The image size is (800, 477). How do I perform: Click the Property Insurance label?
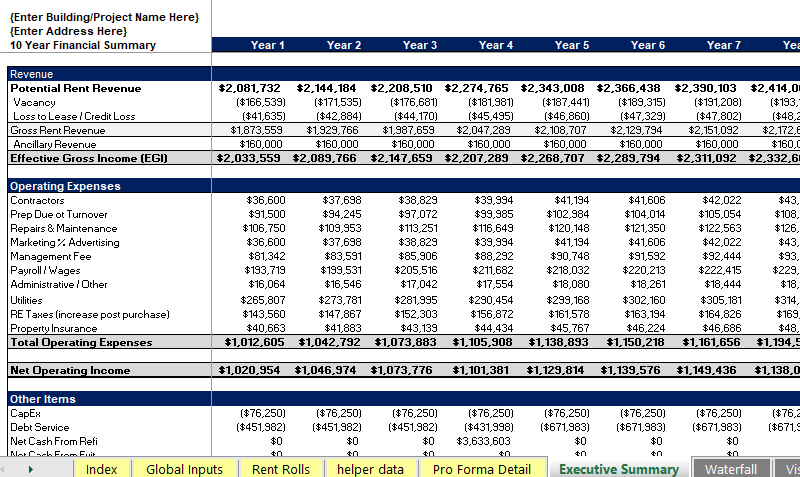pos(54,328)
